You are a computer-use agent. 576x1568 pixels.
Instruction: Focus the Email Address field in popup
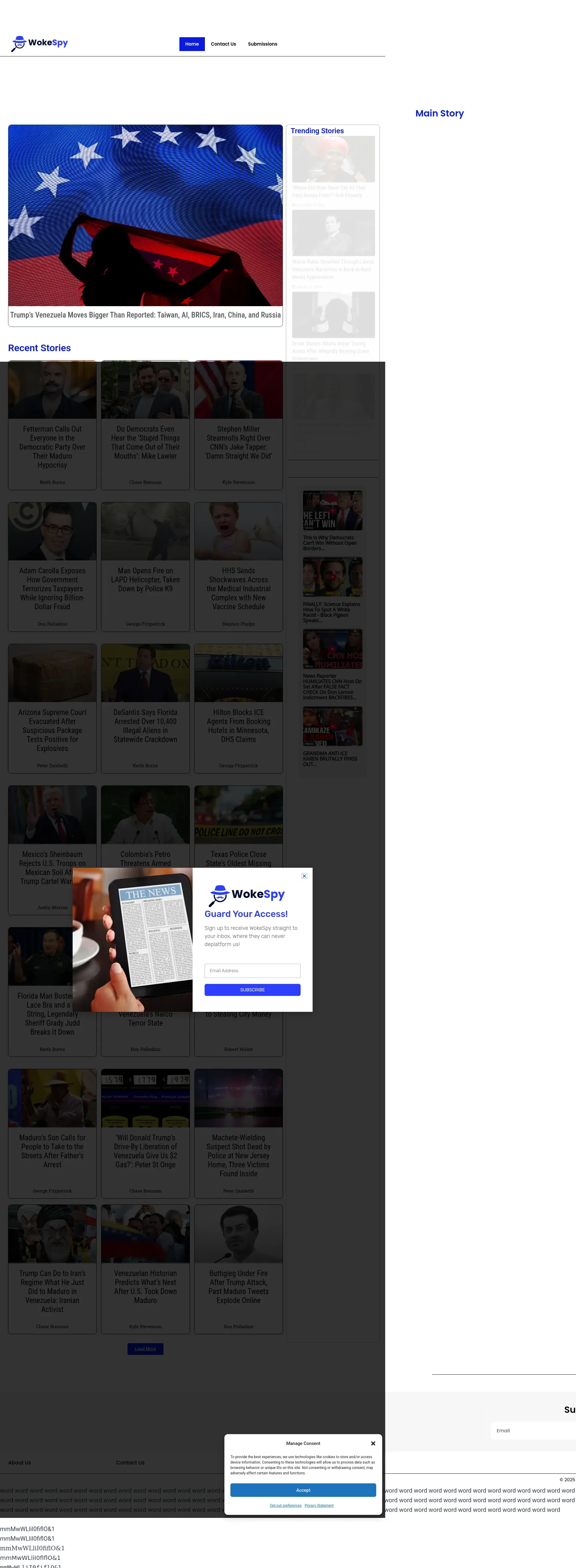[252, 970]
